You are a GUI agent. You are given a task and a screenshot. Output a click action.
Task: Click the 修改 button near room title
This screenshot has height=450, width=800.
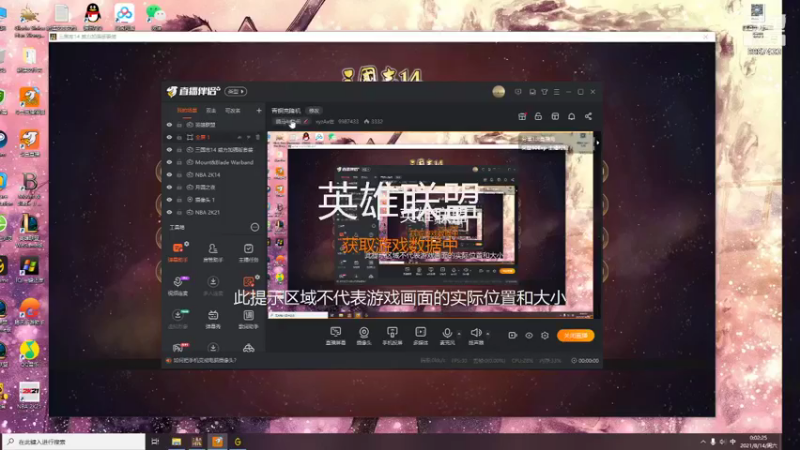[314, 111]
